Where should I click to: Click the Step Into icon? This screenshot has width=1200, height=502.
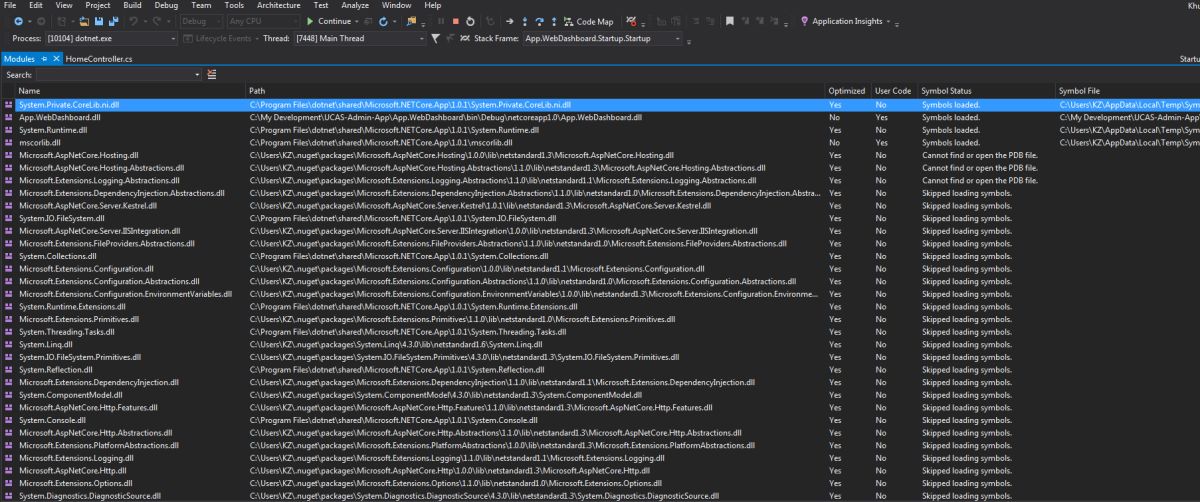526,21
